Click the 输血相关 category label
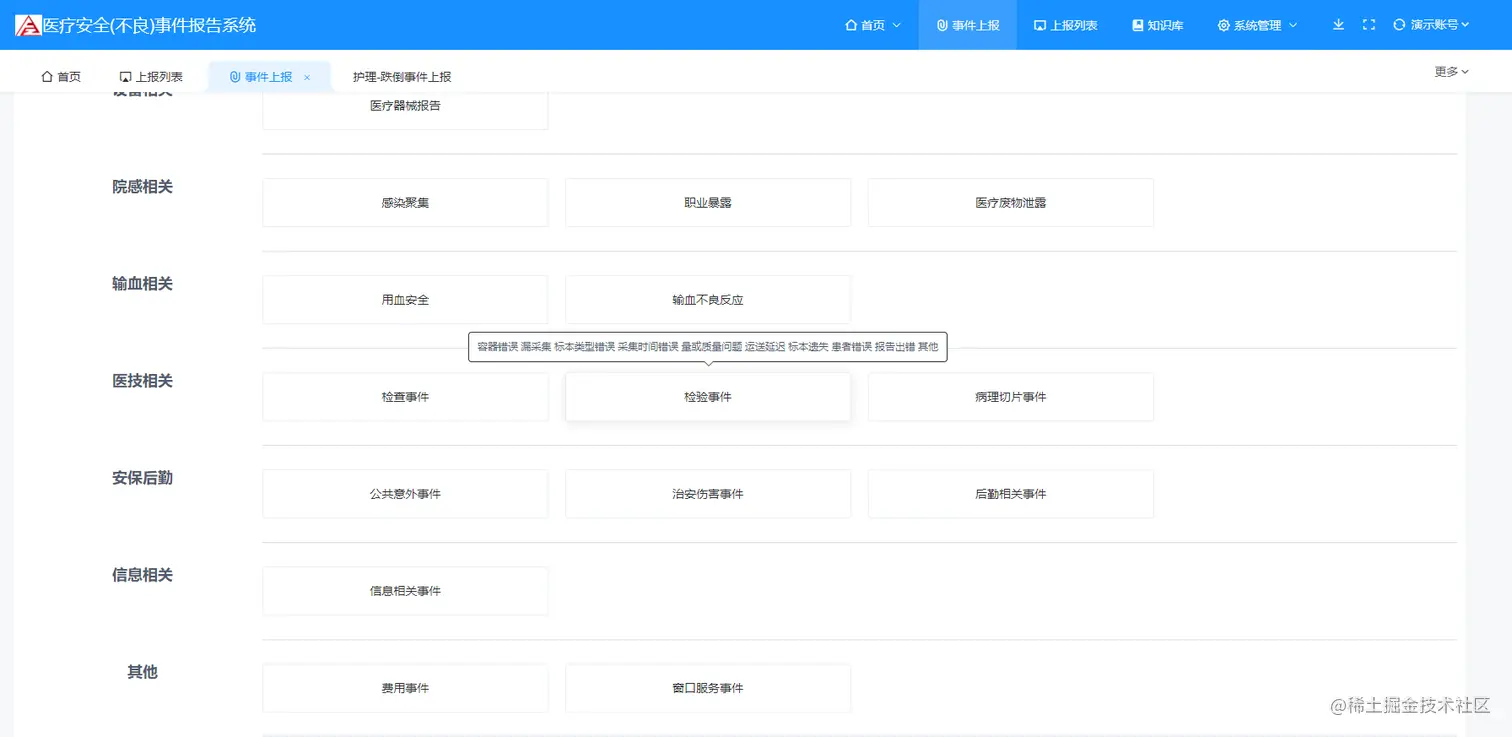 (x=142, y=284)
